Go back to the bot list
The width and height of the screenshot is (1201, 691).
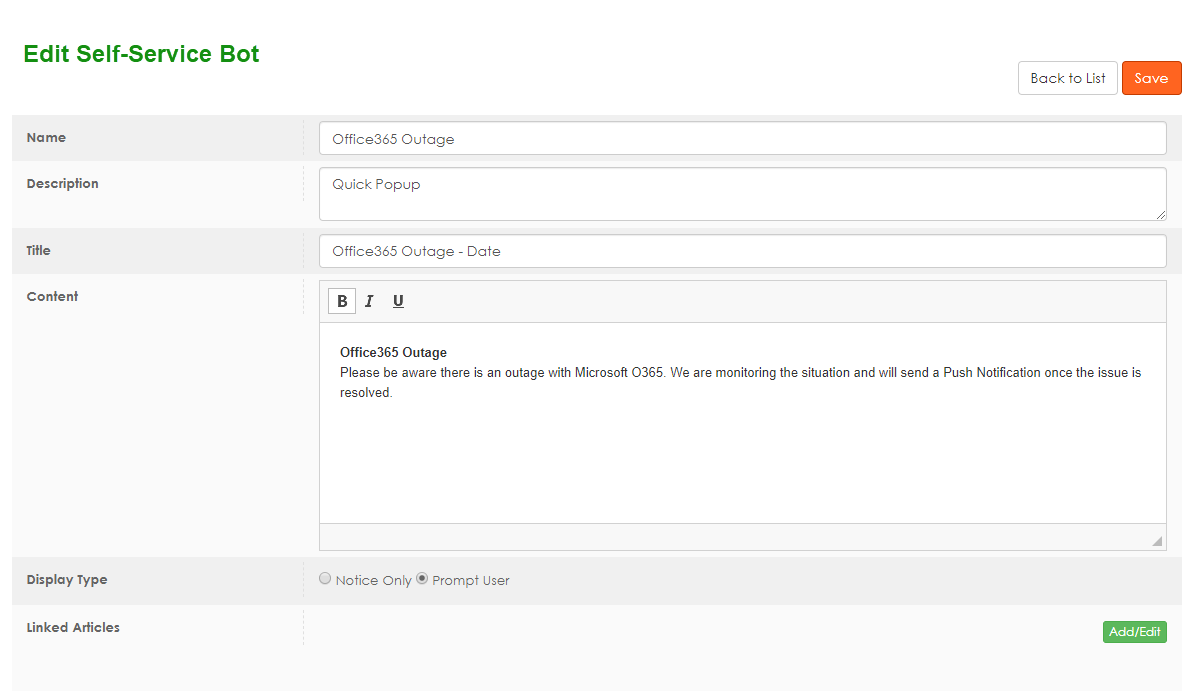pyautogui.click(x=1067, y=78)
